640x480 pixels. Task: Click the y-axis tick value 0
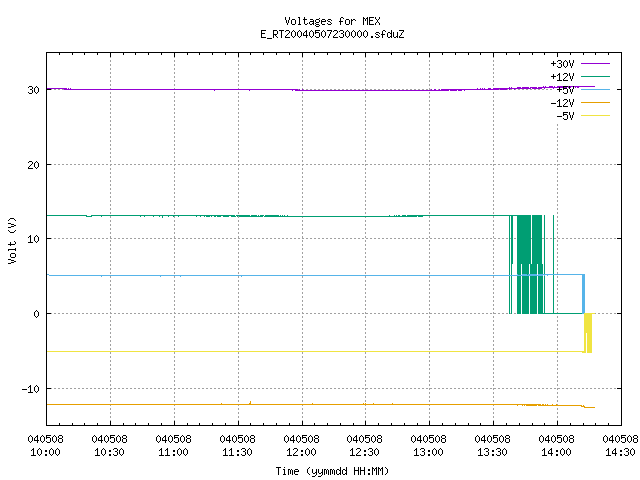click(36, 314)
